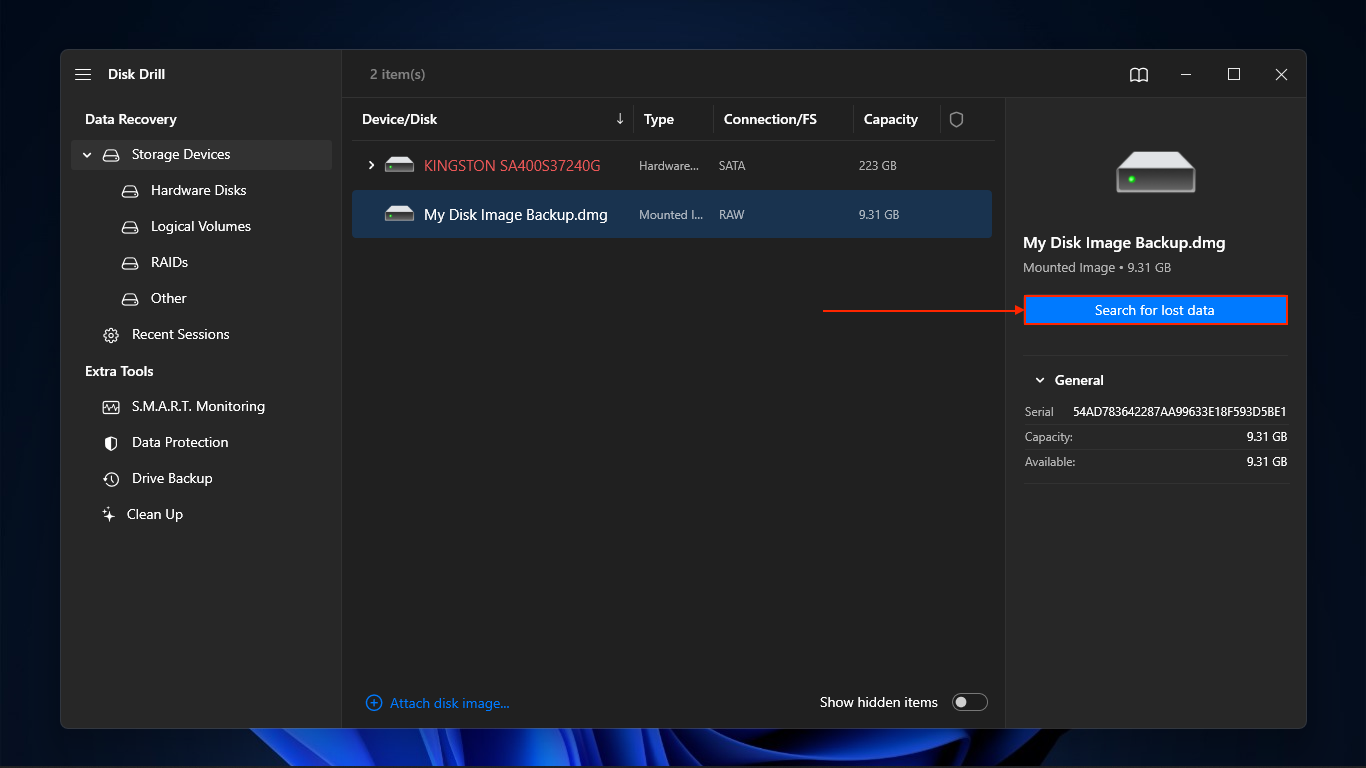Open the hamburger menu next to Disk Drill

click(x=83, y=75)
